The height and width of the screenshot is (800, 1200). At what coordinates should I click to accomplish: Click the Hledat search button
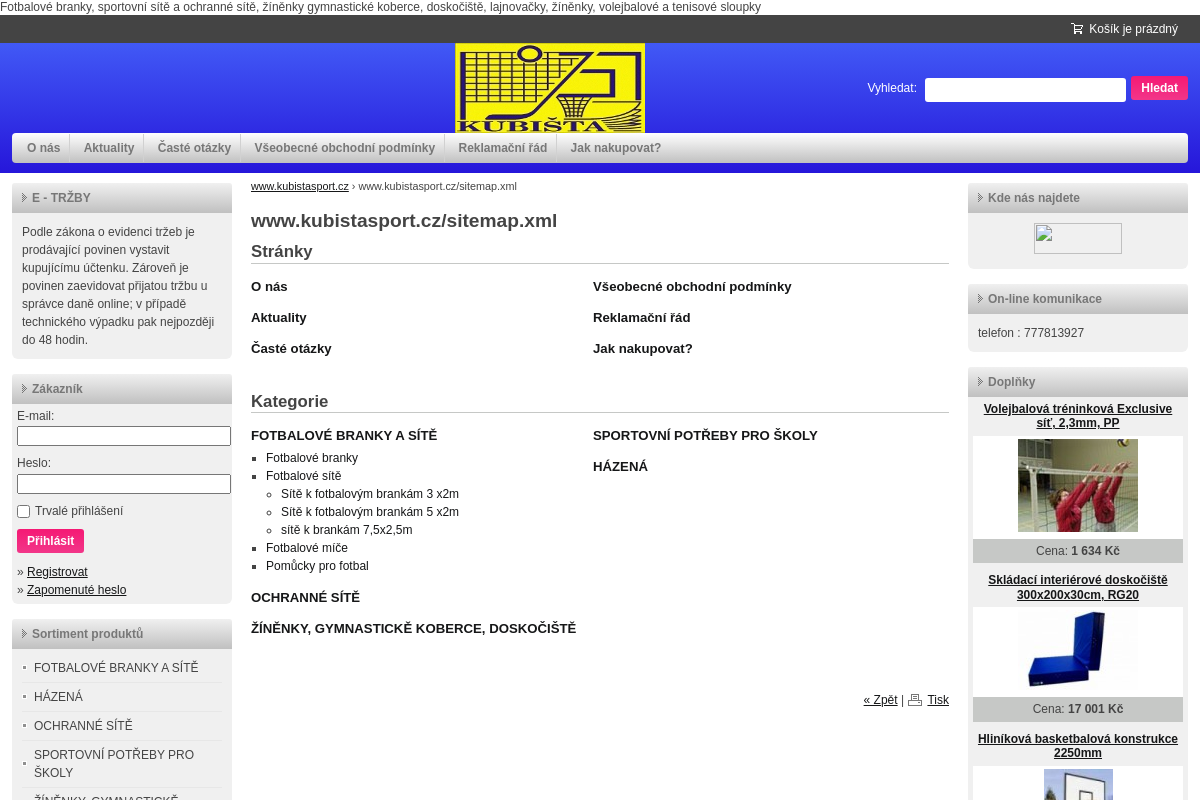(x=1159, y=88)
